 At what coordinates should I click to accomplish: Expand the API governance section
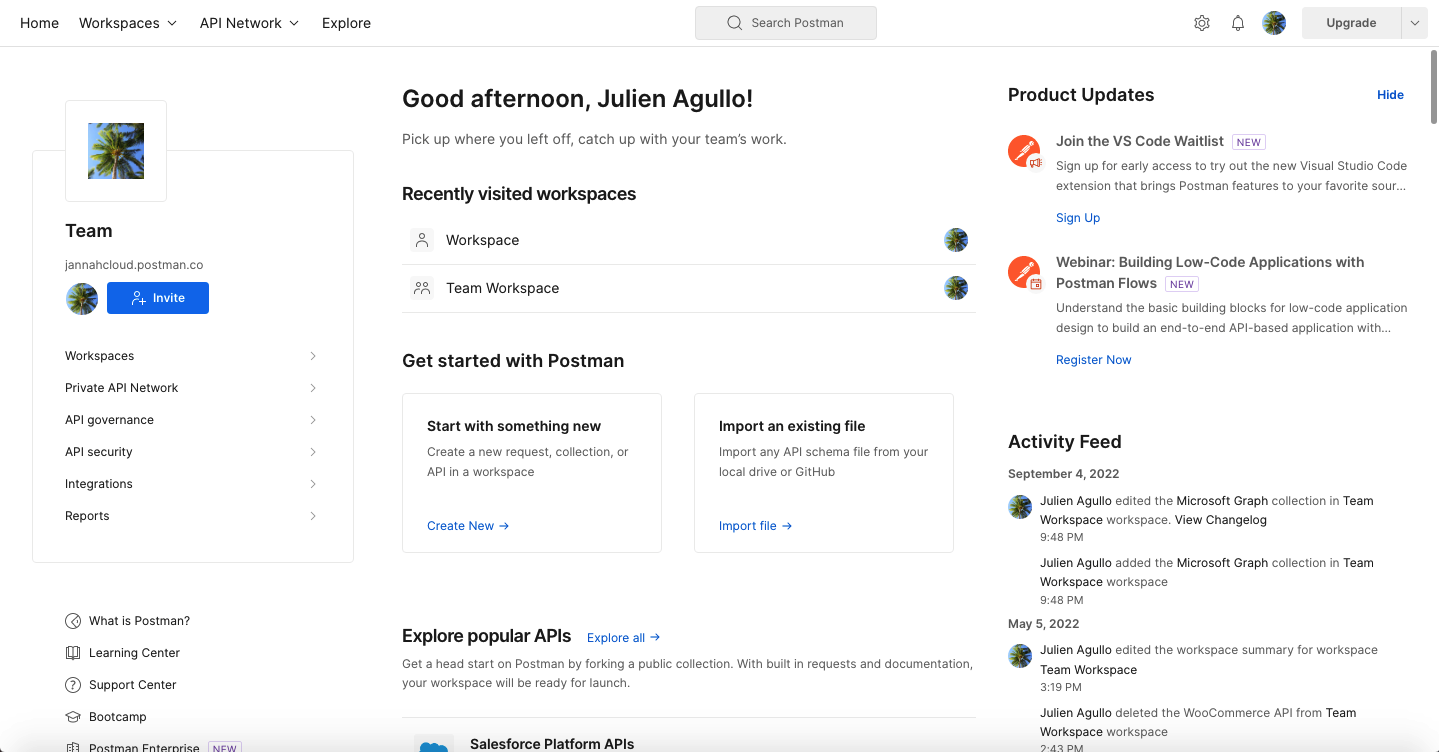[x=313, y=419]
